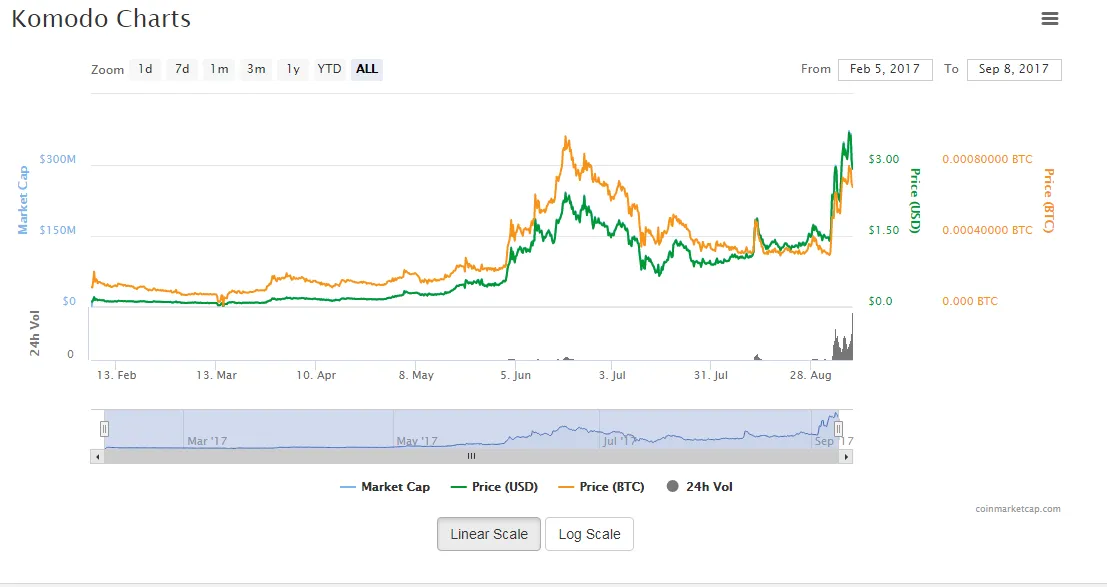The height and width of the screenshot is (587, 1107).
Task: Open the coinmarketcap.com credit link
Action: pos(1017,509)
